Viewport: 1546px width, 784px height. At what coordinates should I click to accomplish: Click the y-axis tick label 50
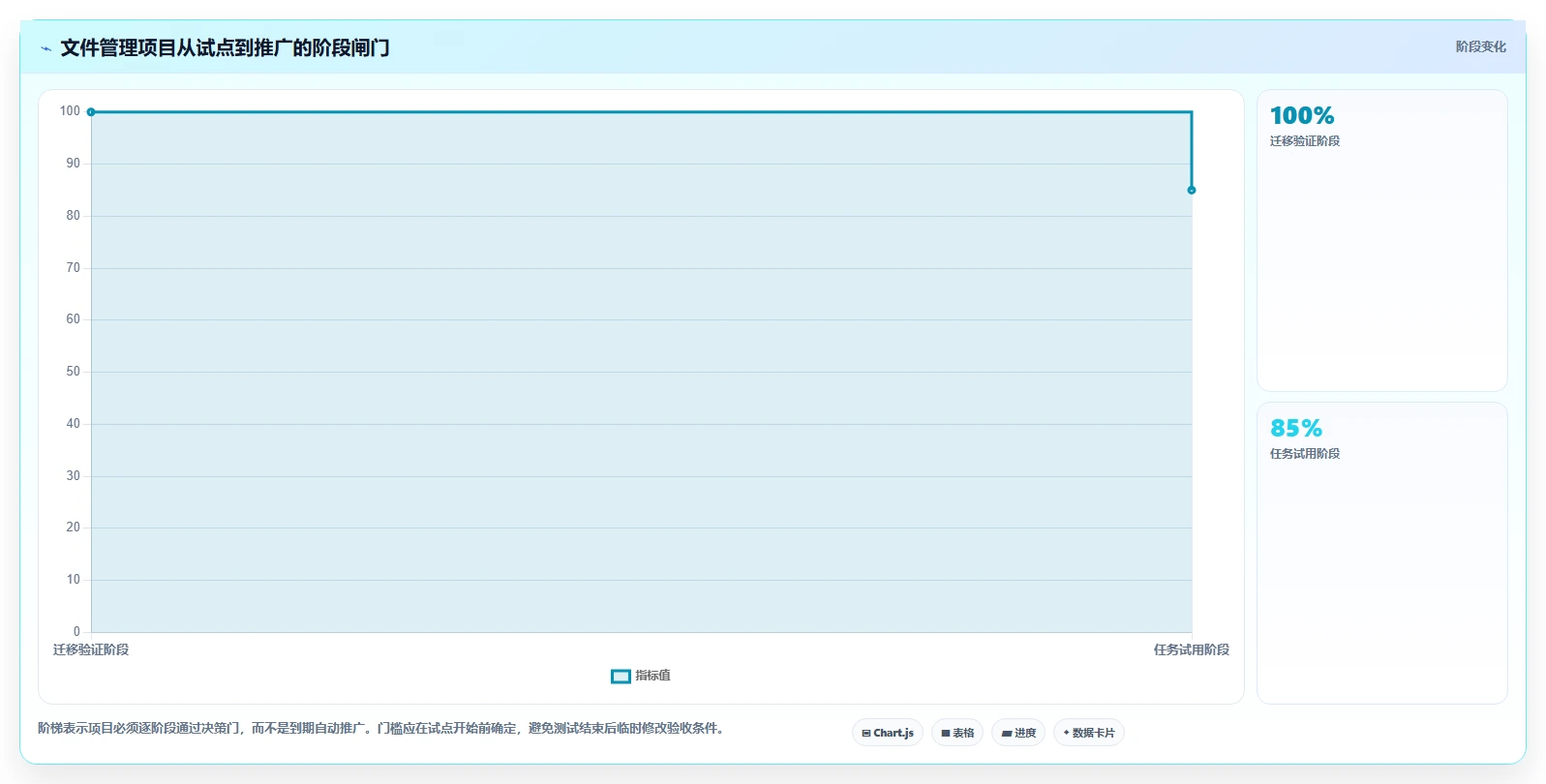[74, 372]
